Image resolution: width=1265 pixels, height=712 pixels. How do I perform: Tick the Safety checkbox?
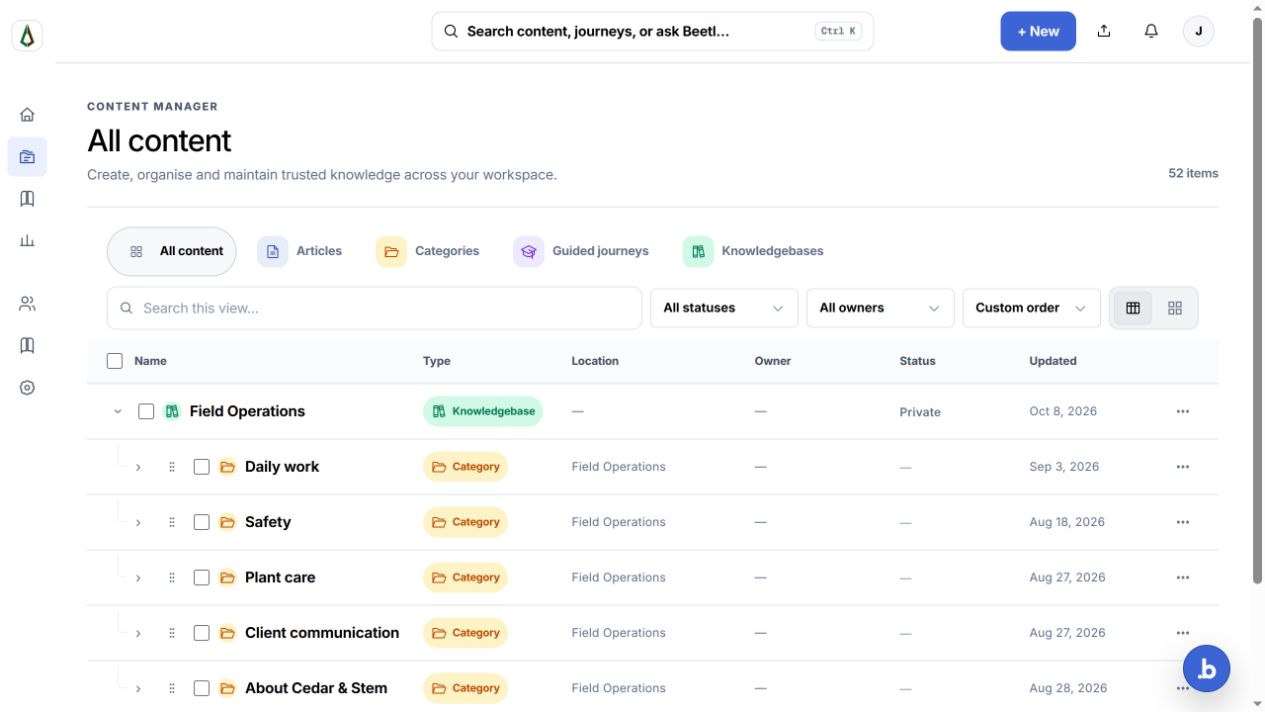click(201, 522)
